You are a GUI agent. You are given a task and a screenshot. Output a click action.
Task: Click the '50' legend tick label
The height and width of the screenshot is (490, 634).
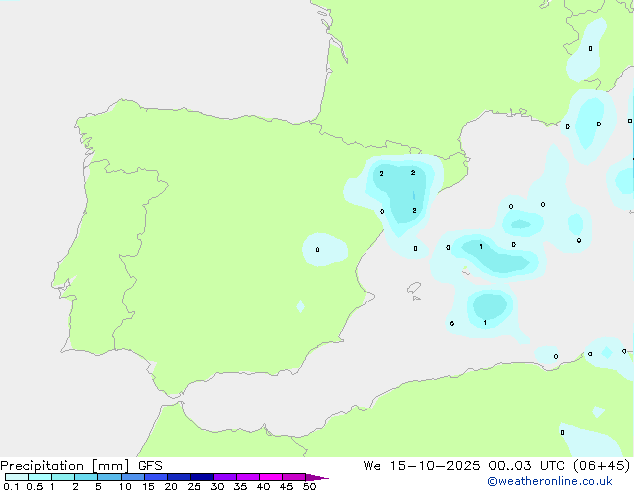pyautogui.click(x=309, y=486)
